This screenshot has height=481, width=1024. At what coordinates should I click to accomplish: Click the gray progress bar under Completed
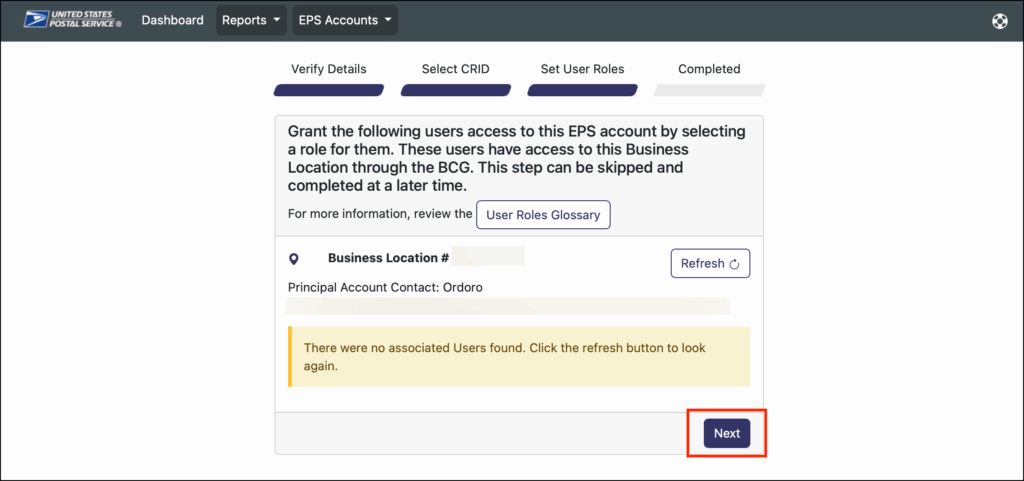coord(709,90)
